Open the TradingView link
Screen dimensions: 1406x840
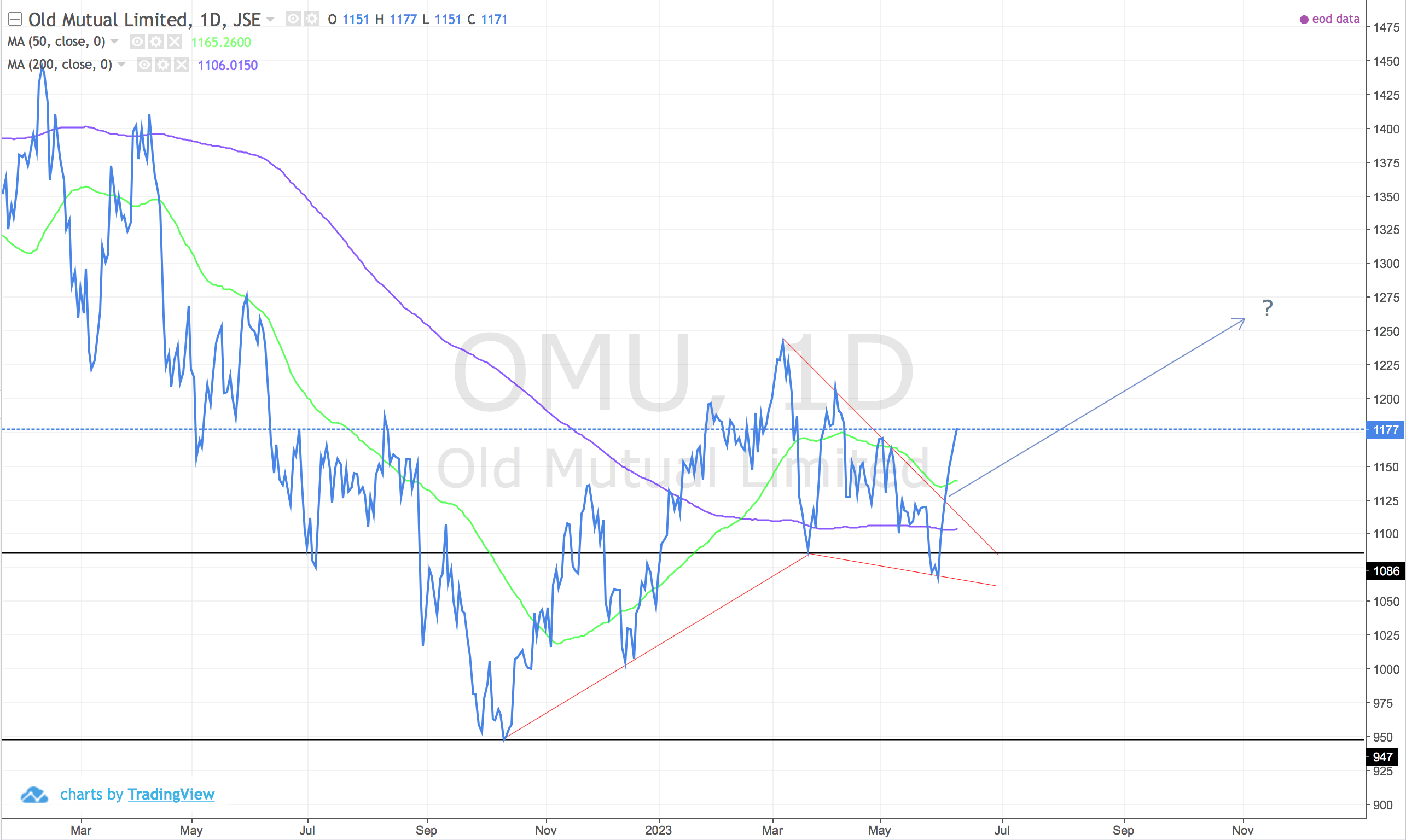pyautogui.click(x=171, y=794)
